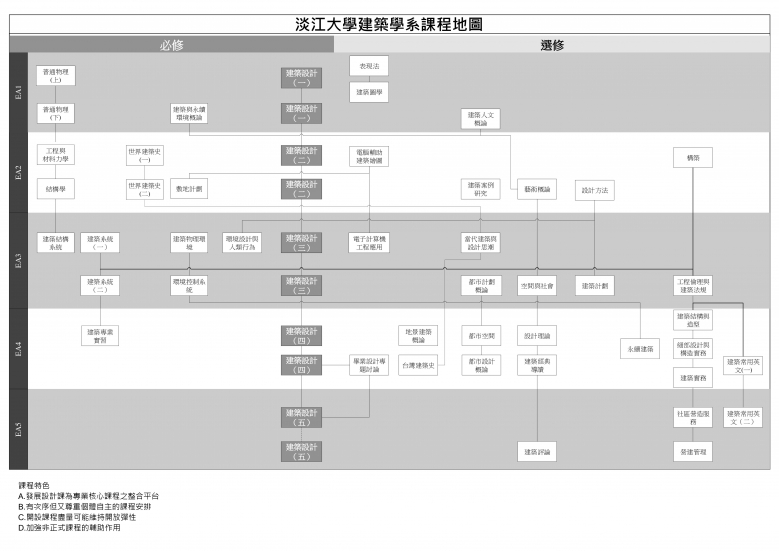The image size is (779, 551).
Task: Click the 設計方法 course box
Action: pos(595,190)
